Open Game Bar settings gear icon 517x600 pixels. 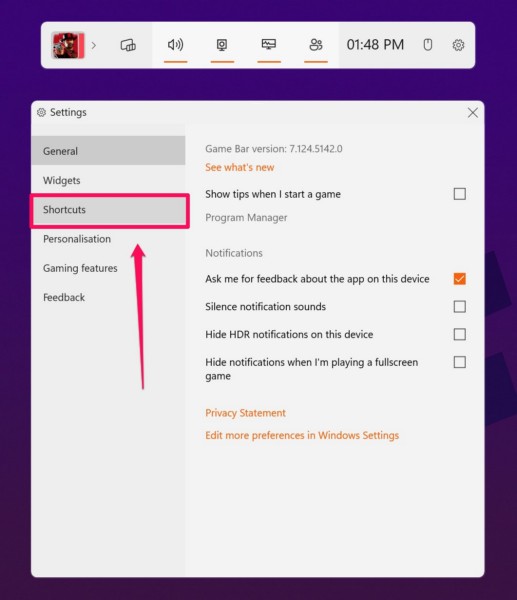click(458, 45)
